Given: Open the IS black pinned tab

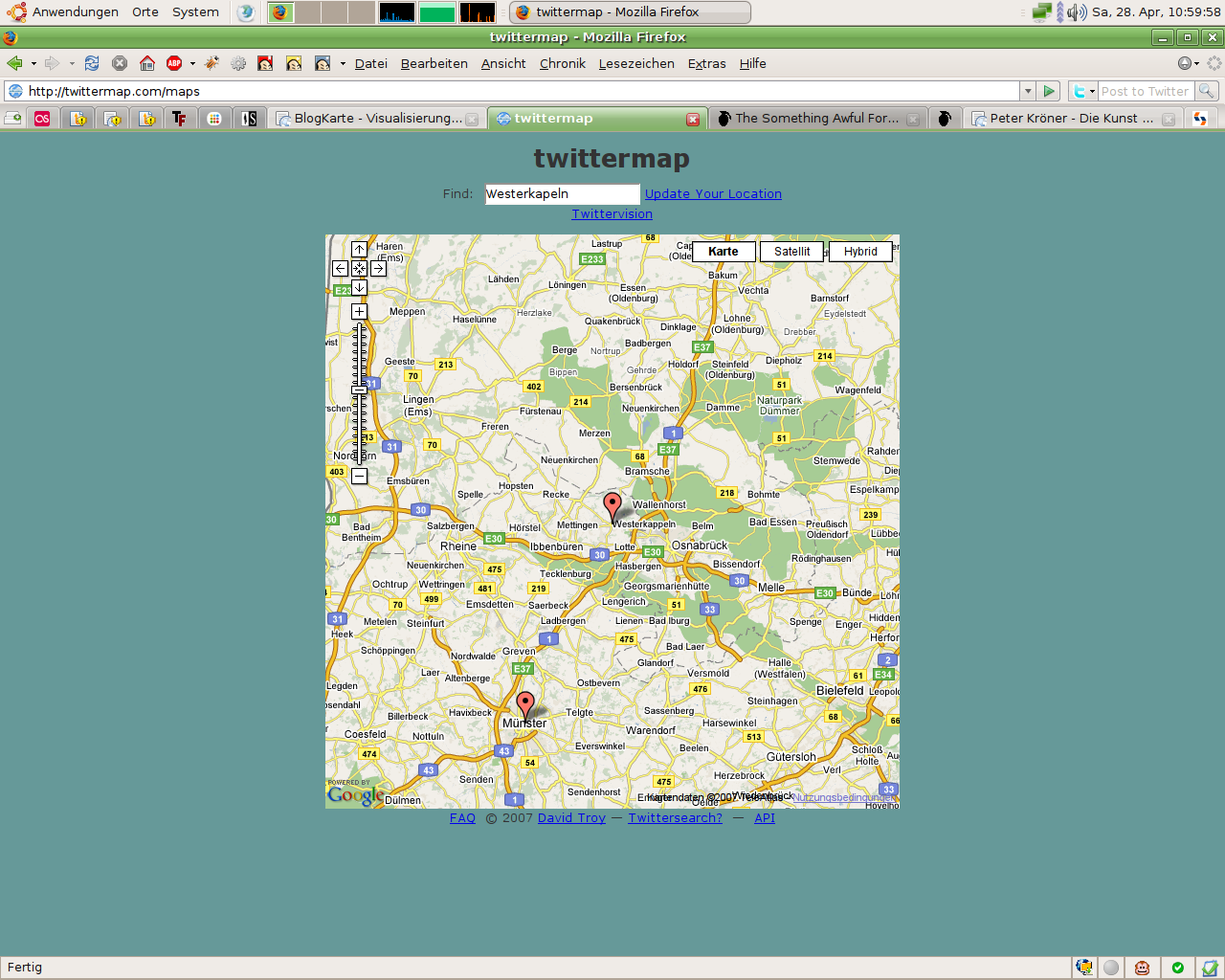Looking at the screenshot, I should (x=250, y=119).
